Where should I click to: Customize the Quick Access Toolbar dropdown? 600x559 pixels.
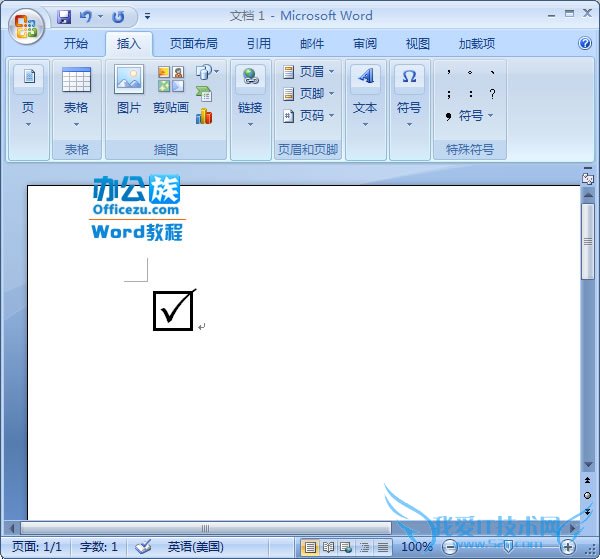click(x=147, y=16)
